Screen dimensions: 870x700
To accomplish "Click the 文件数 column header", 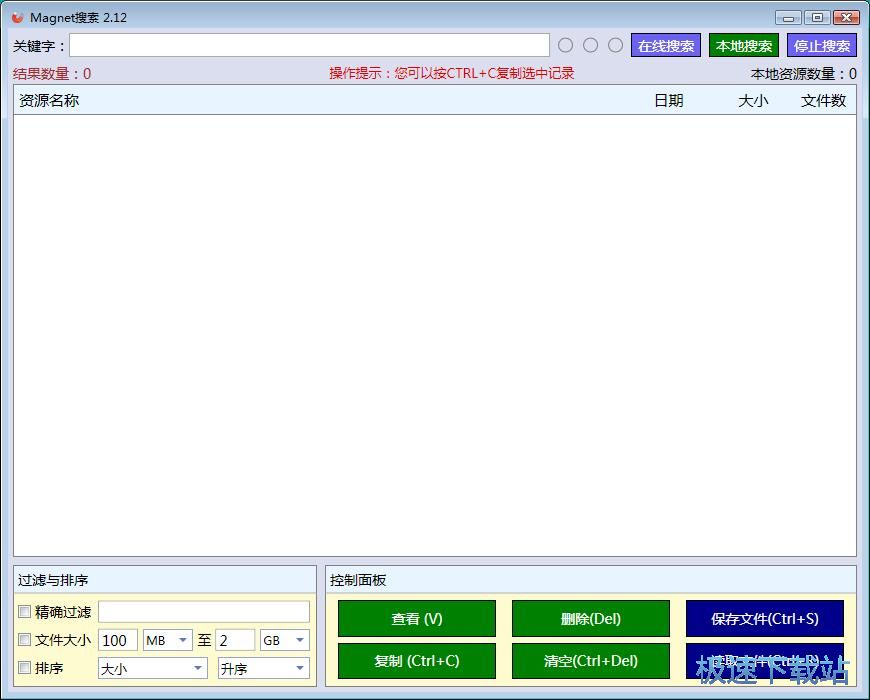I will click(823, 100).
